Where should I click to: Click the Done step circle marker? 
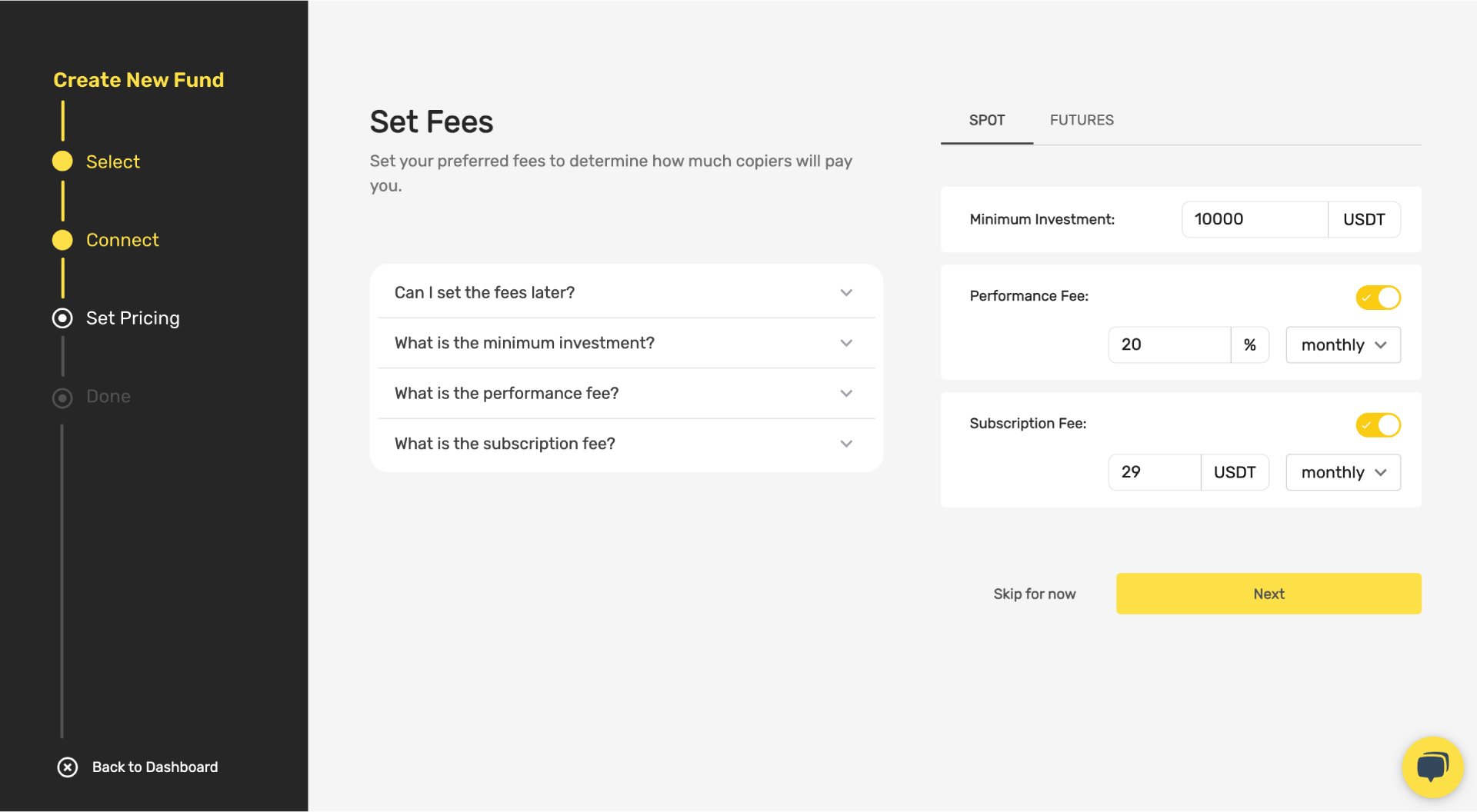(62, 398)
